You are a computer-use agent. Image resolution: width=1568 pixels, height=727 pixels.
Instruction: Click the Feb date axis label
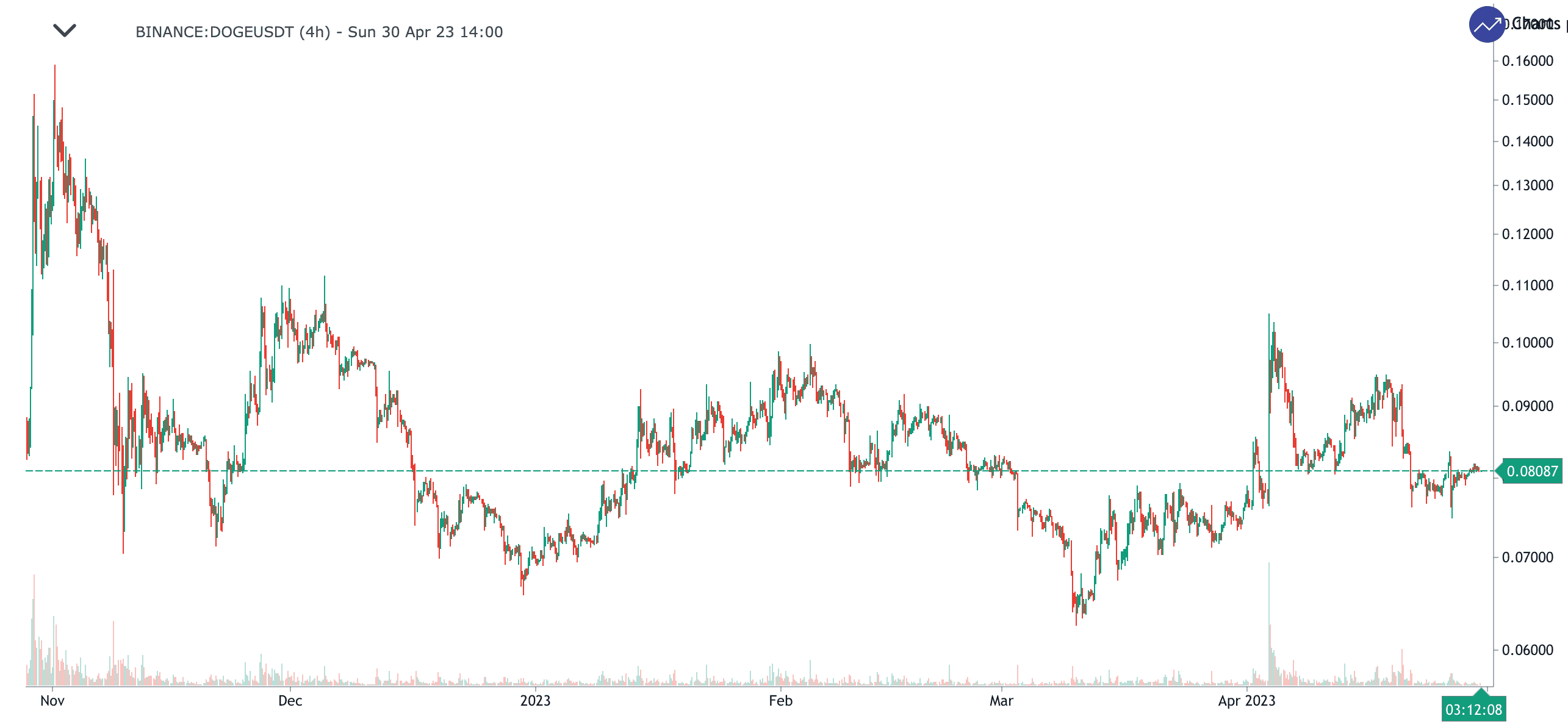(x=781, y=701)
